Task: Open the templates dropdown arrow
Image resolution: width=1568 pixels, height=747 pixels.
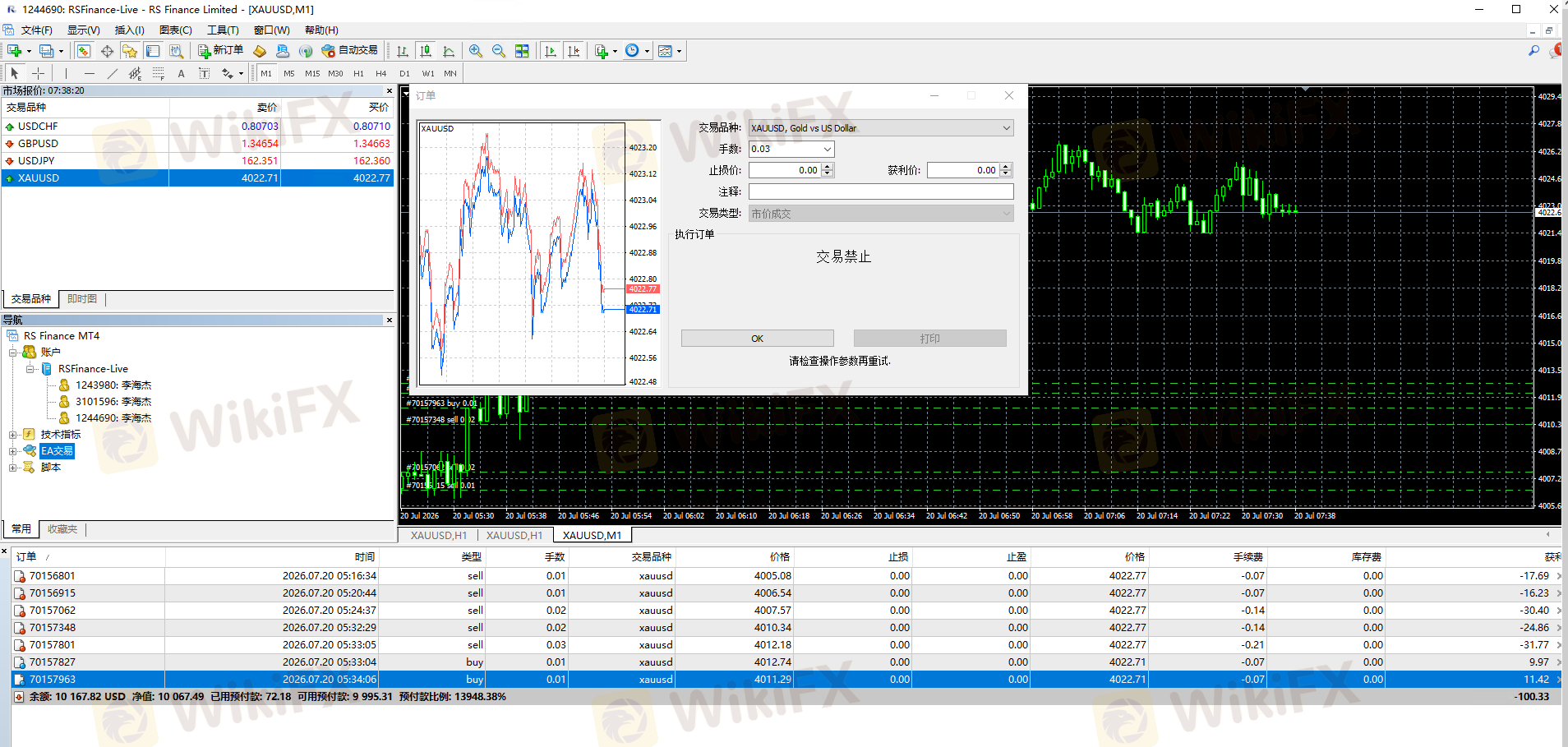Action: point(679,51)
